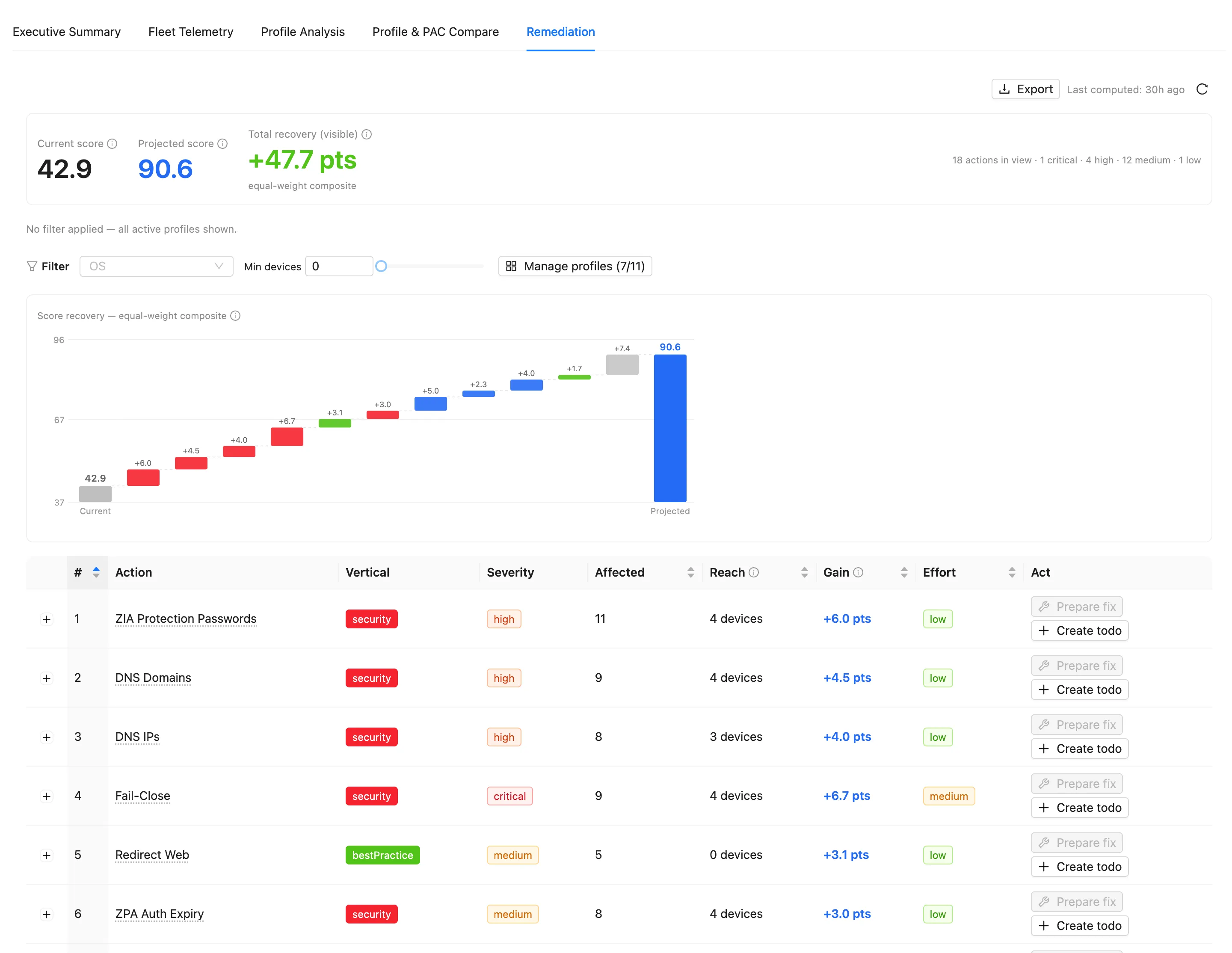Click the Min devices slider handle

[381, 266]
